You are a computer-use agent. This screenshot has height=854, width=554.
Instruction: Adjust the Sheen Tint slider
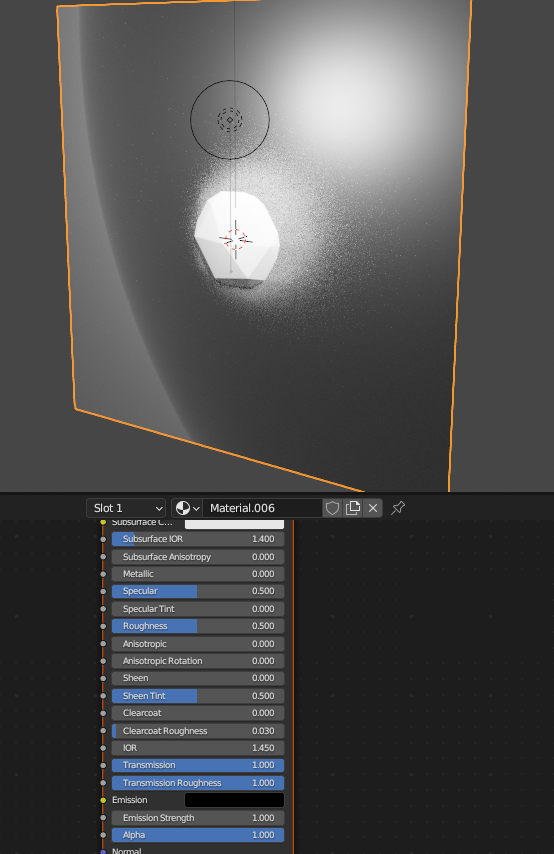pyautogui.click(x=198, y=696)
